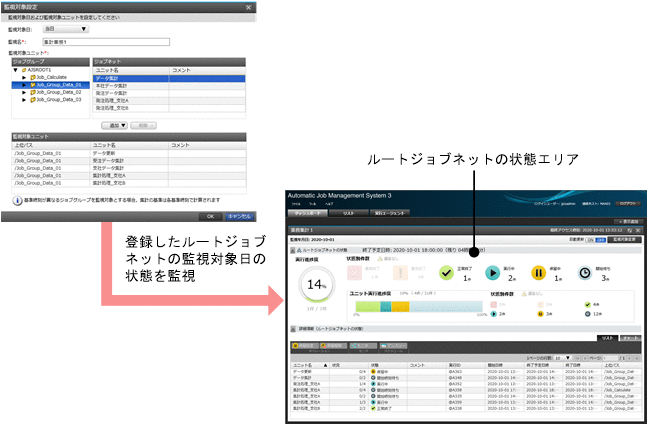Click the Job_Group_Data_03 folder icon
Image resolution: width=648 pixels, height=425 pixels.
point(33,100)
